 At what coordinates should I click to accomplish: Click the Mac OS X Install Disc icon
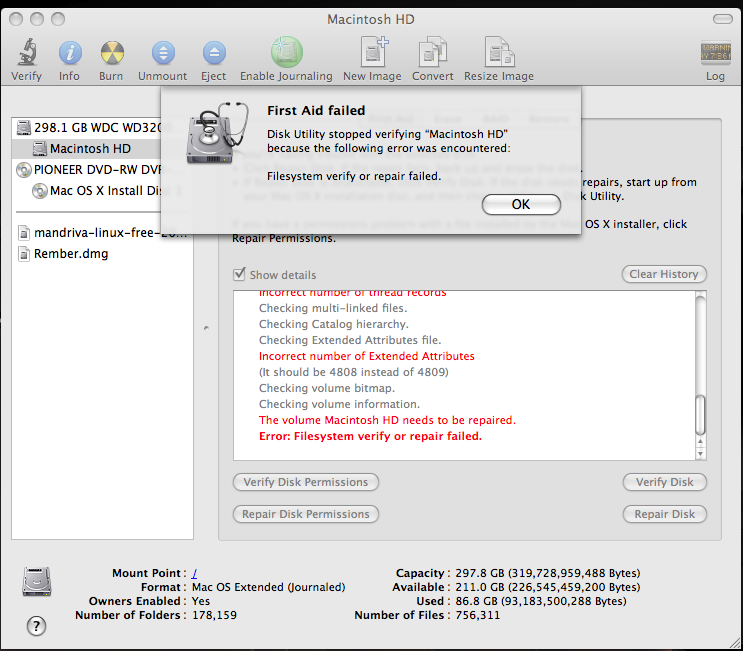(40, 190)
